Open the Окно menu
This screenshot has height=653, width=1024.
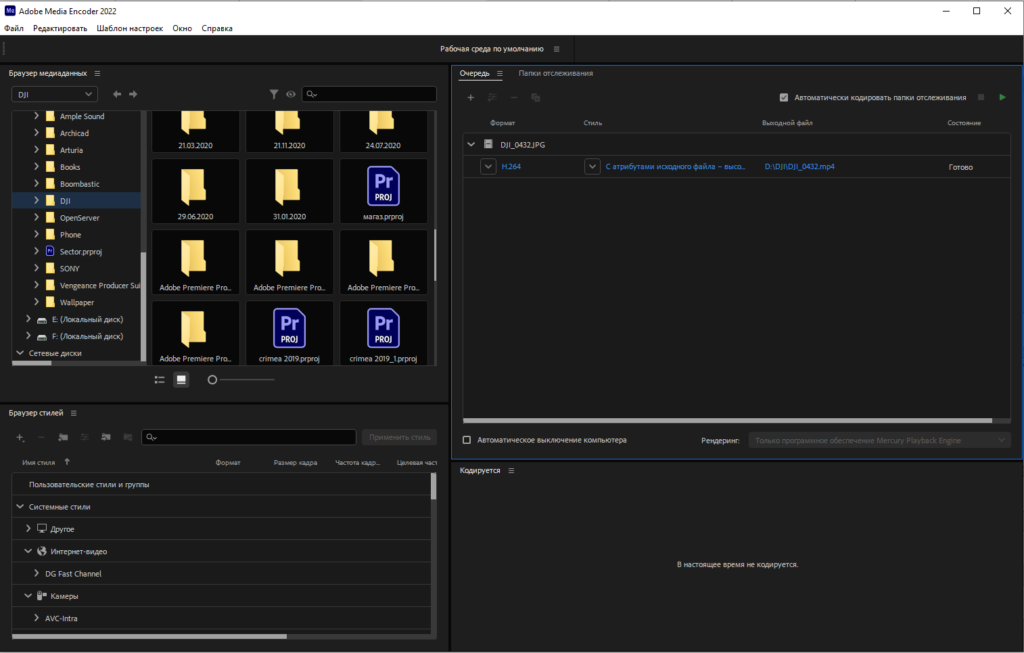pos(182,28)
